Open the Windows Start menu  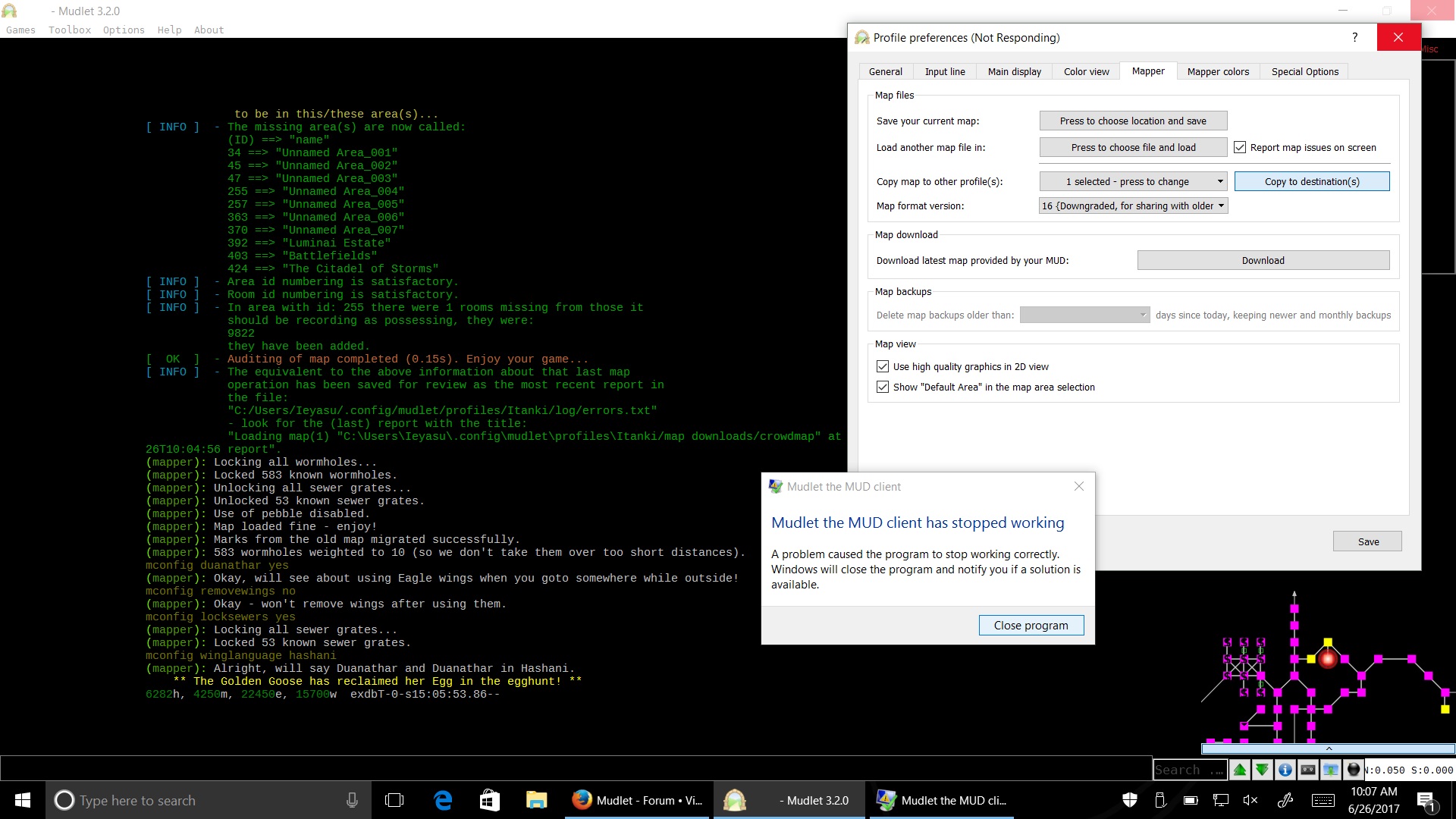(x=23, y=800)
